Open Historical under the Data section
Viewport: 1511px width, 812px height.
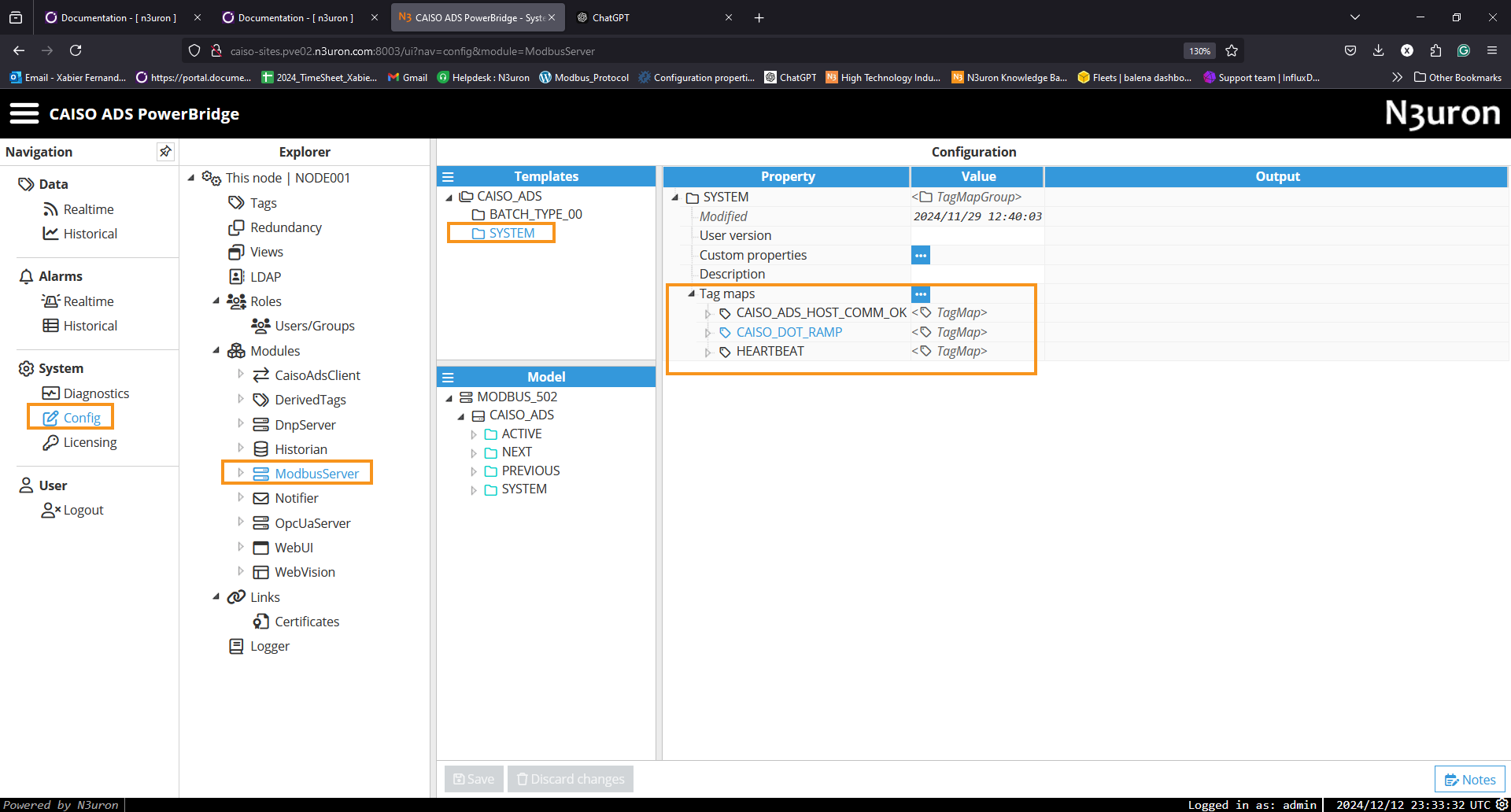[x=79, y=234]
